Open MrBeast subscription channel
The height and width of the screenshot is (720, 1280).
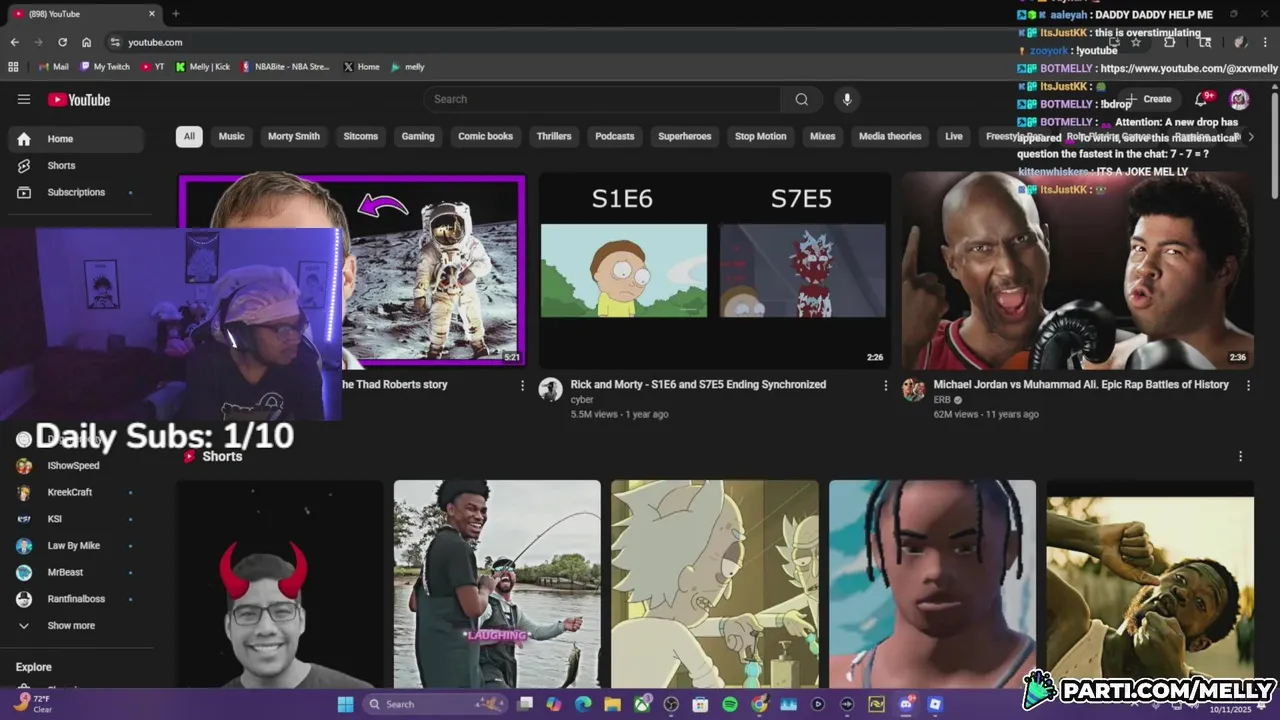pos(76,572)
